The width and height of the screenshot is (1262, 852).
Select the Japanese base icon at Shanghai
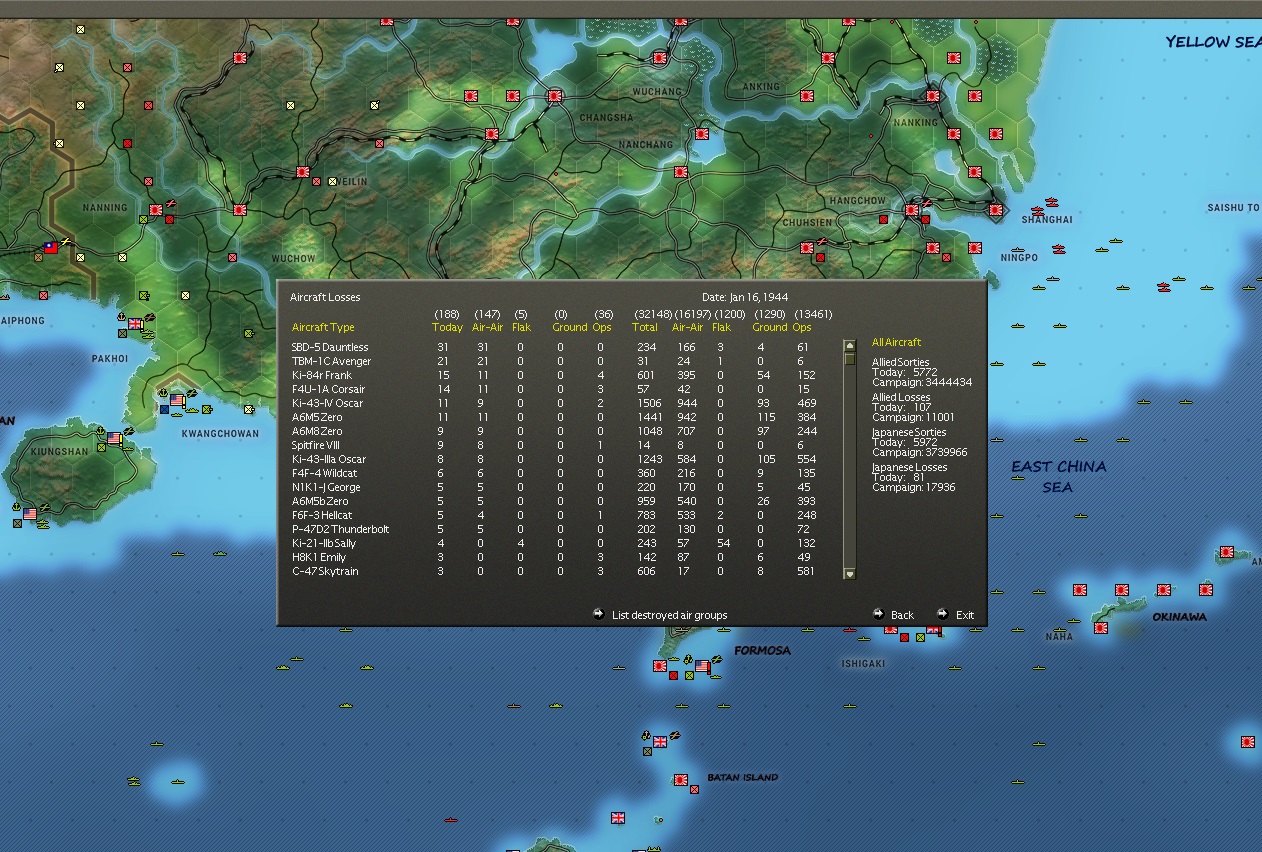(995, 210)
